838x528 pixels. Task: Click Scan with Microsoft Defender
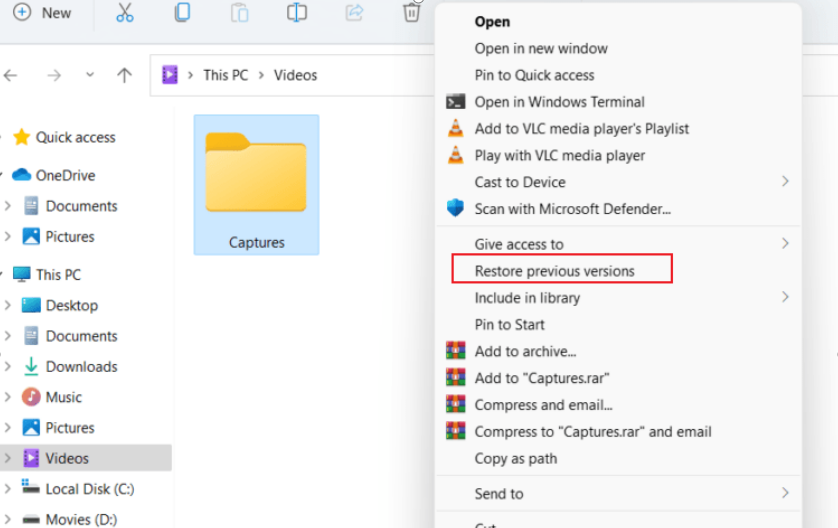tap(572, 209)
